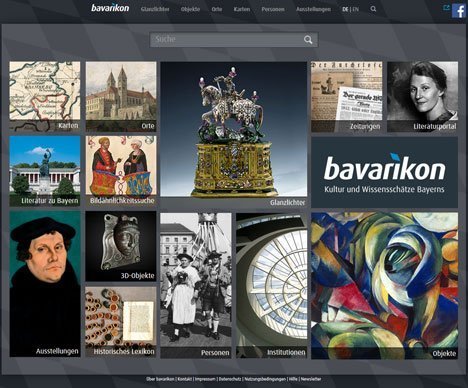
Task: Open the Glanzlichter statuette tile
Action: point(234,135)
